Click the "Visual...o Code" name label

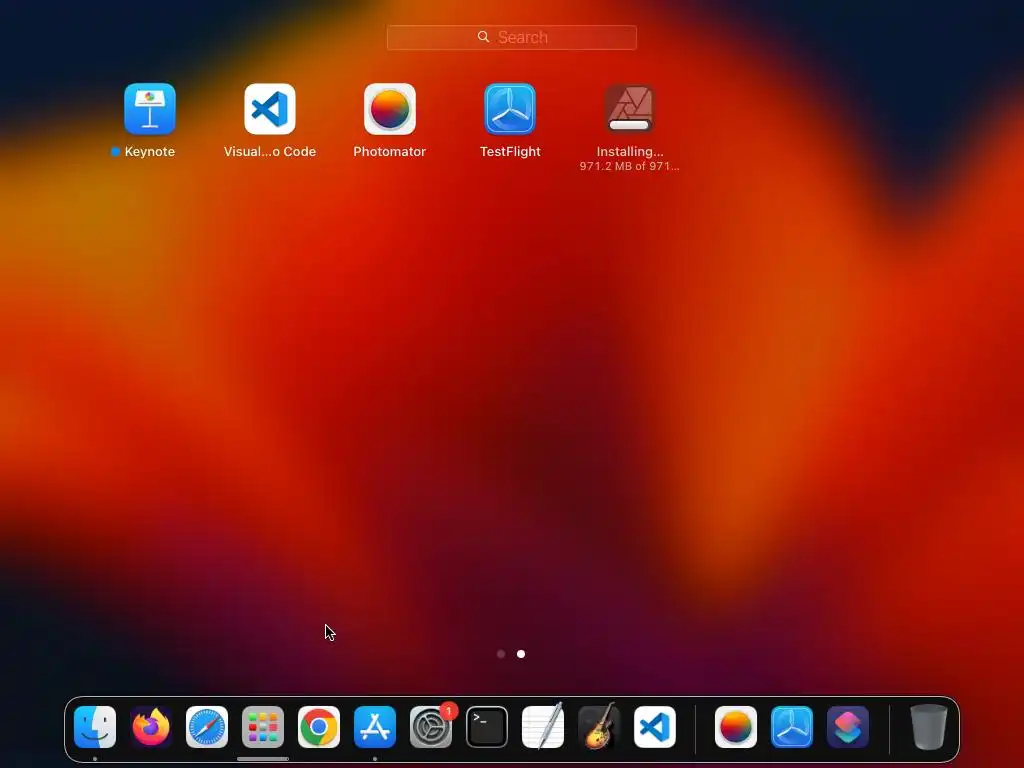tap(270, 152)
